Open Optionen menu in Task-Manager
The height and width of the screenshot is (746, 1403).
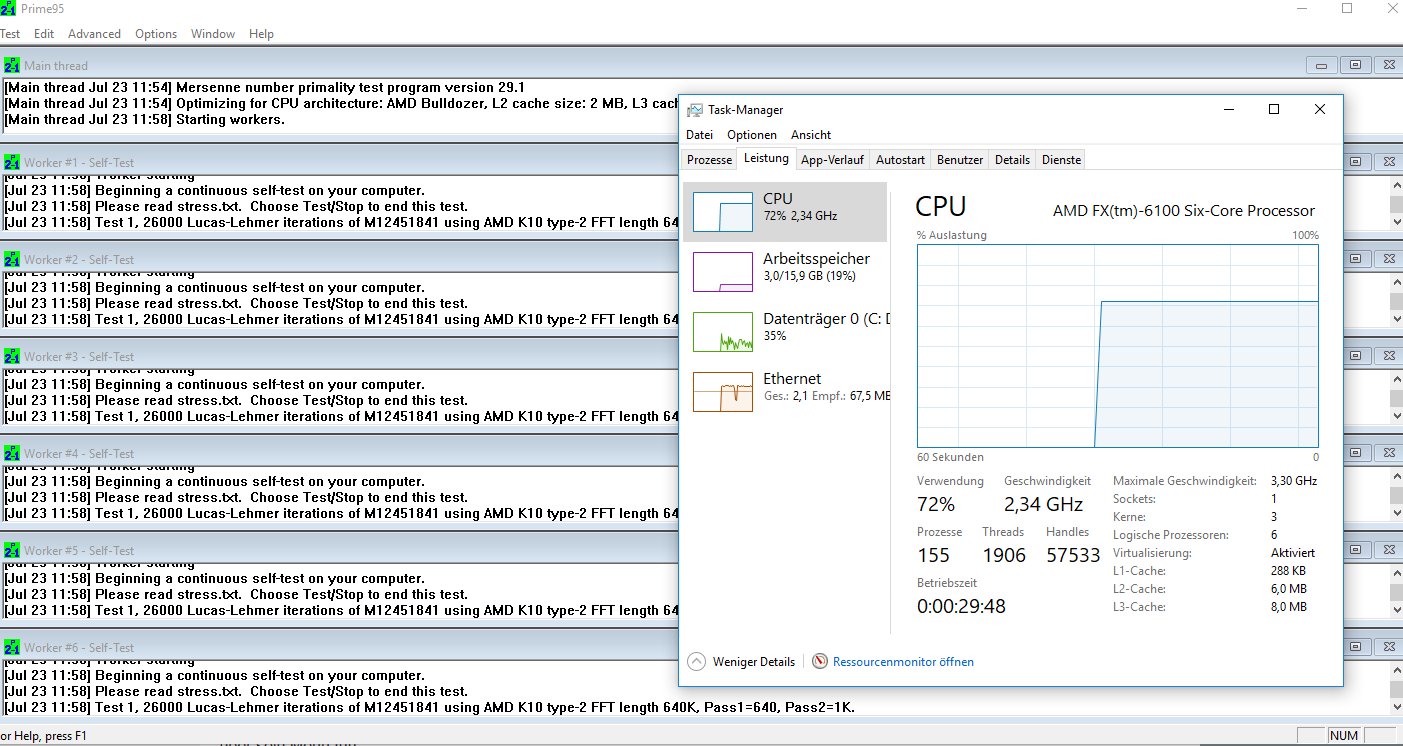click(752, 135)
